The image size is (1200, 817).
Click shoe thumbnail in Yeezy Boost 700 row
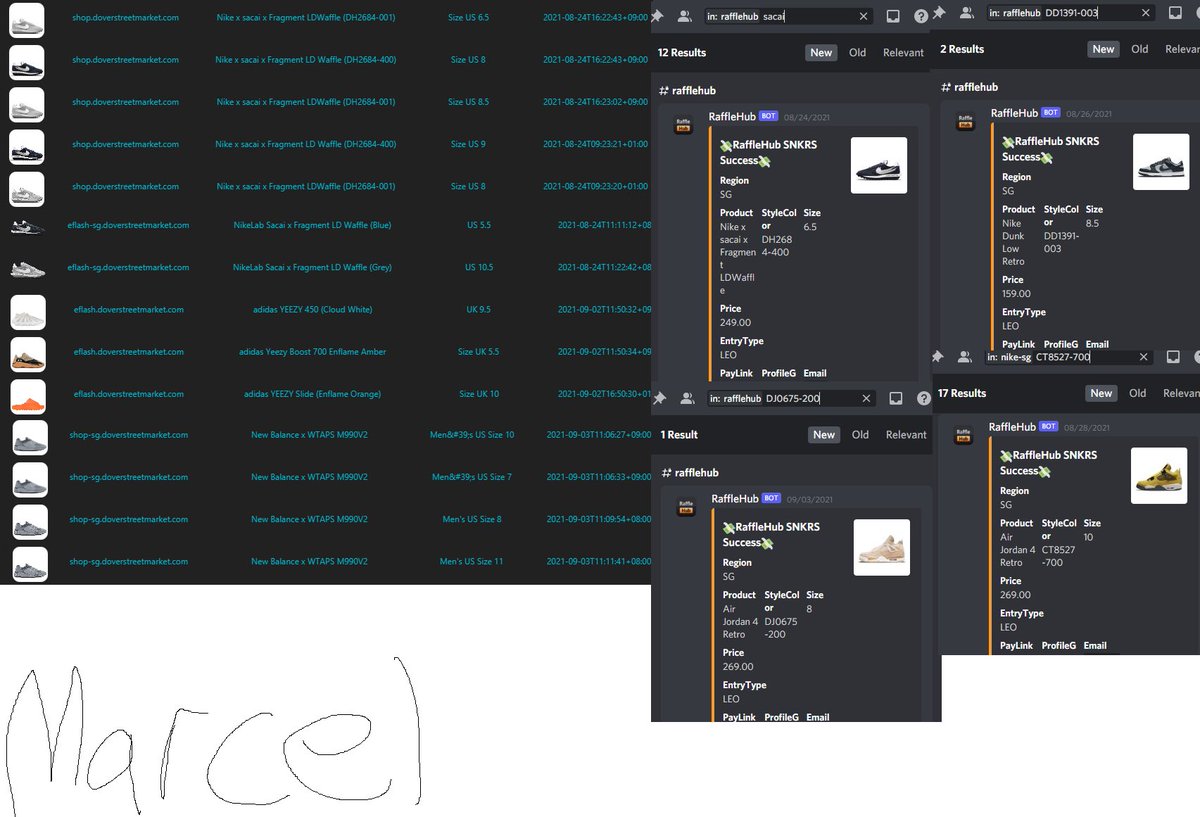click(27, 355)
